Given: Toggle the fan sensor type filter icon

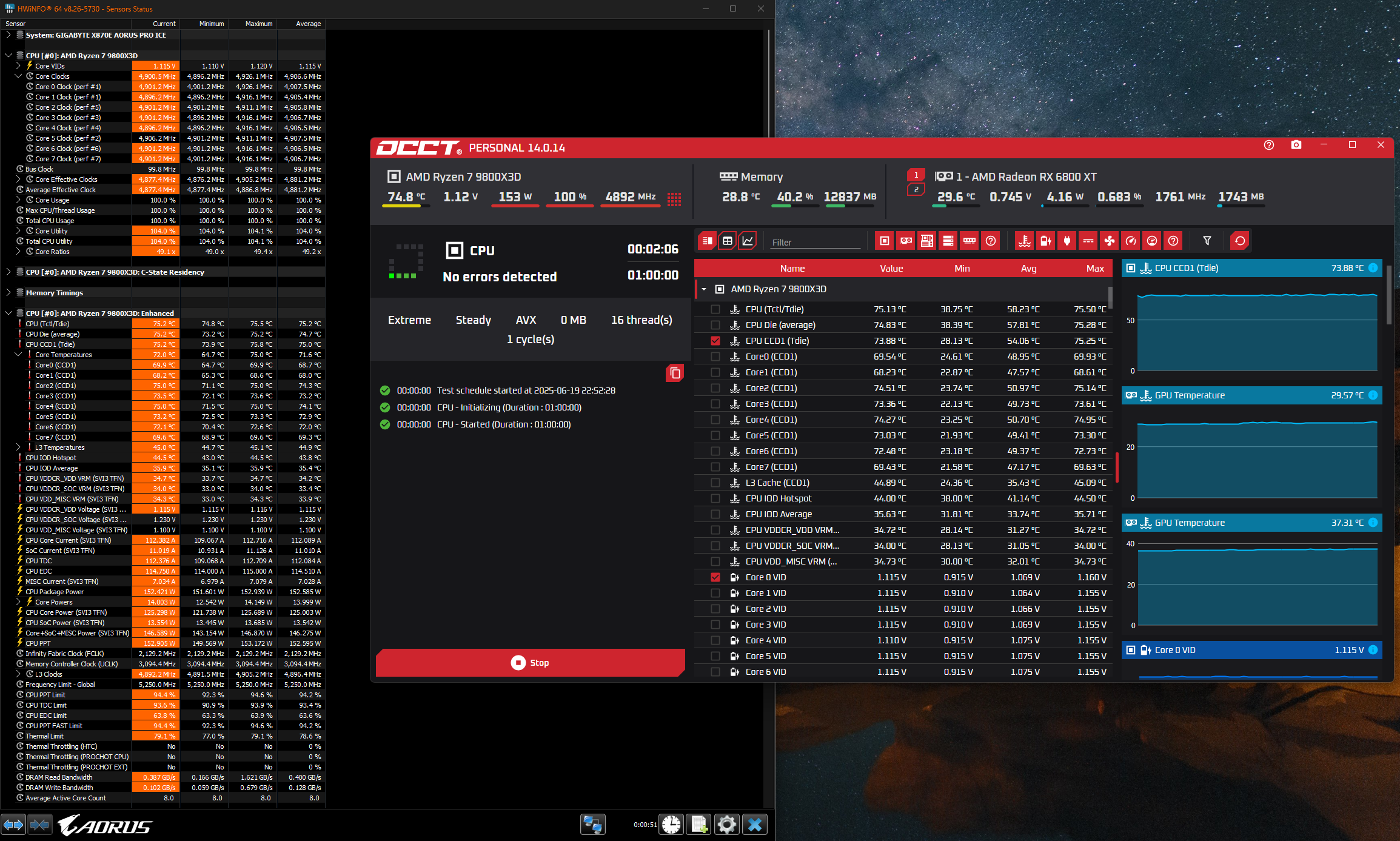Looking at the screenshot, I should [1110, 241].
